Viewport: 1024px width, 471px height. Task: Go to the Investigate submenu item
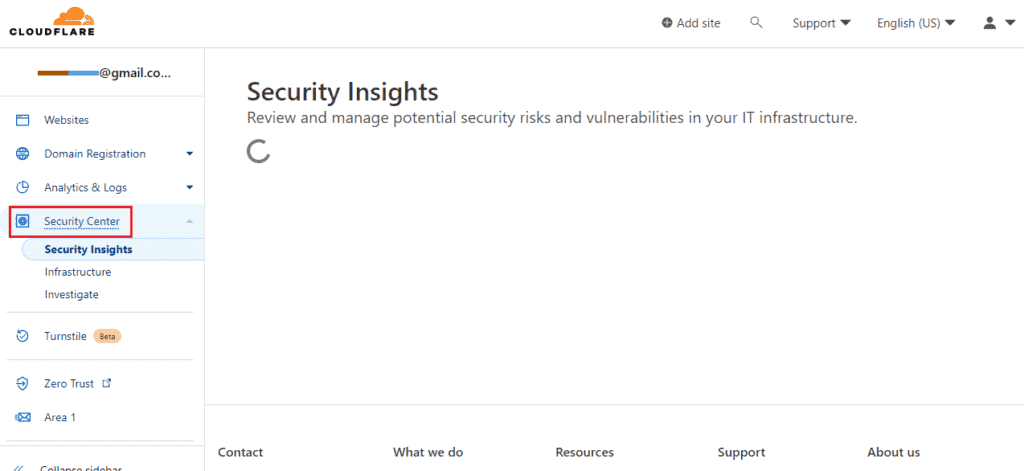coord(71,295)
